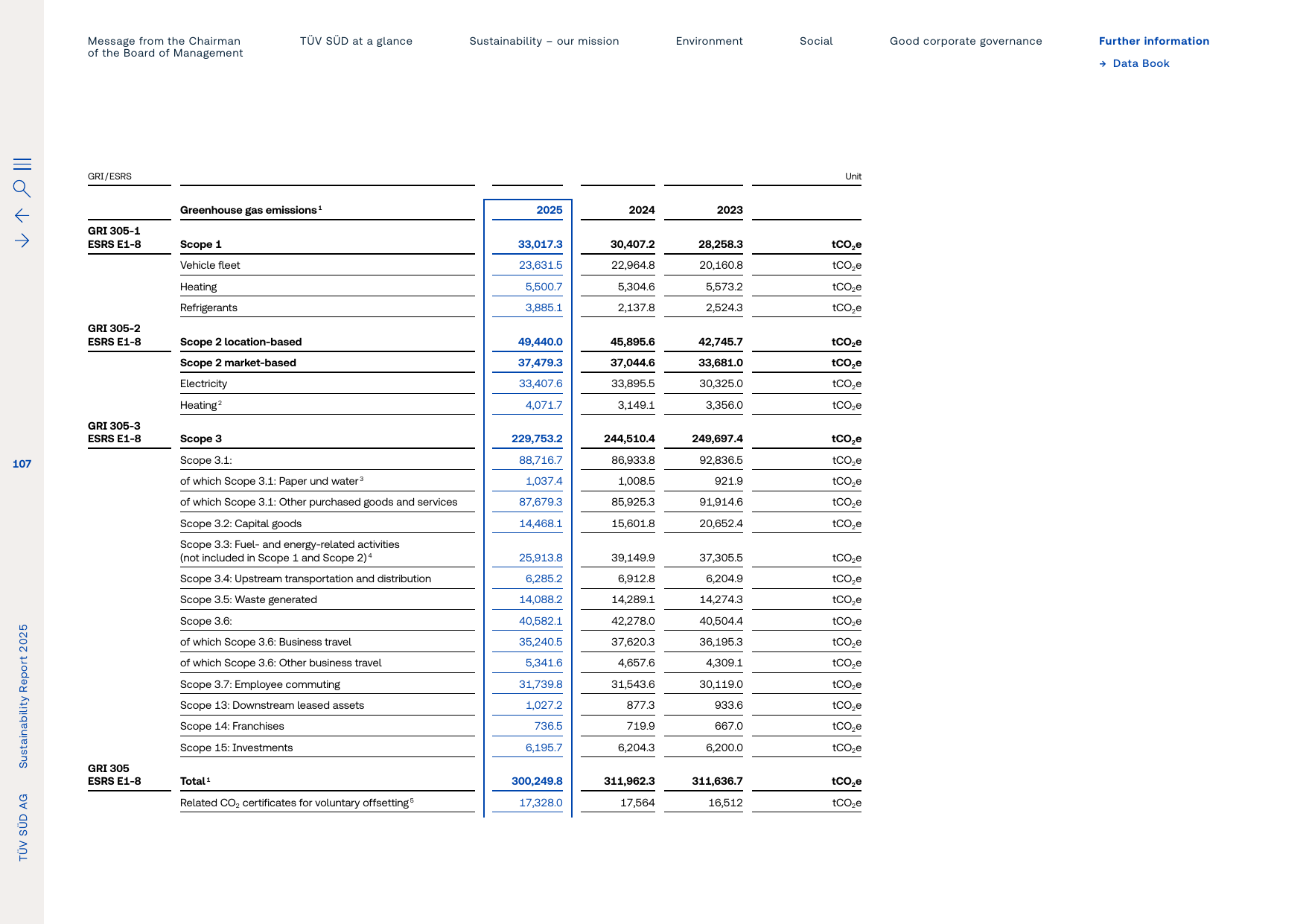Viewport: 1306px width, 924px height.
Task: Open TÜV SÜD at a glance section
Action: 356,41
